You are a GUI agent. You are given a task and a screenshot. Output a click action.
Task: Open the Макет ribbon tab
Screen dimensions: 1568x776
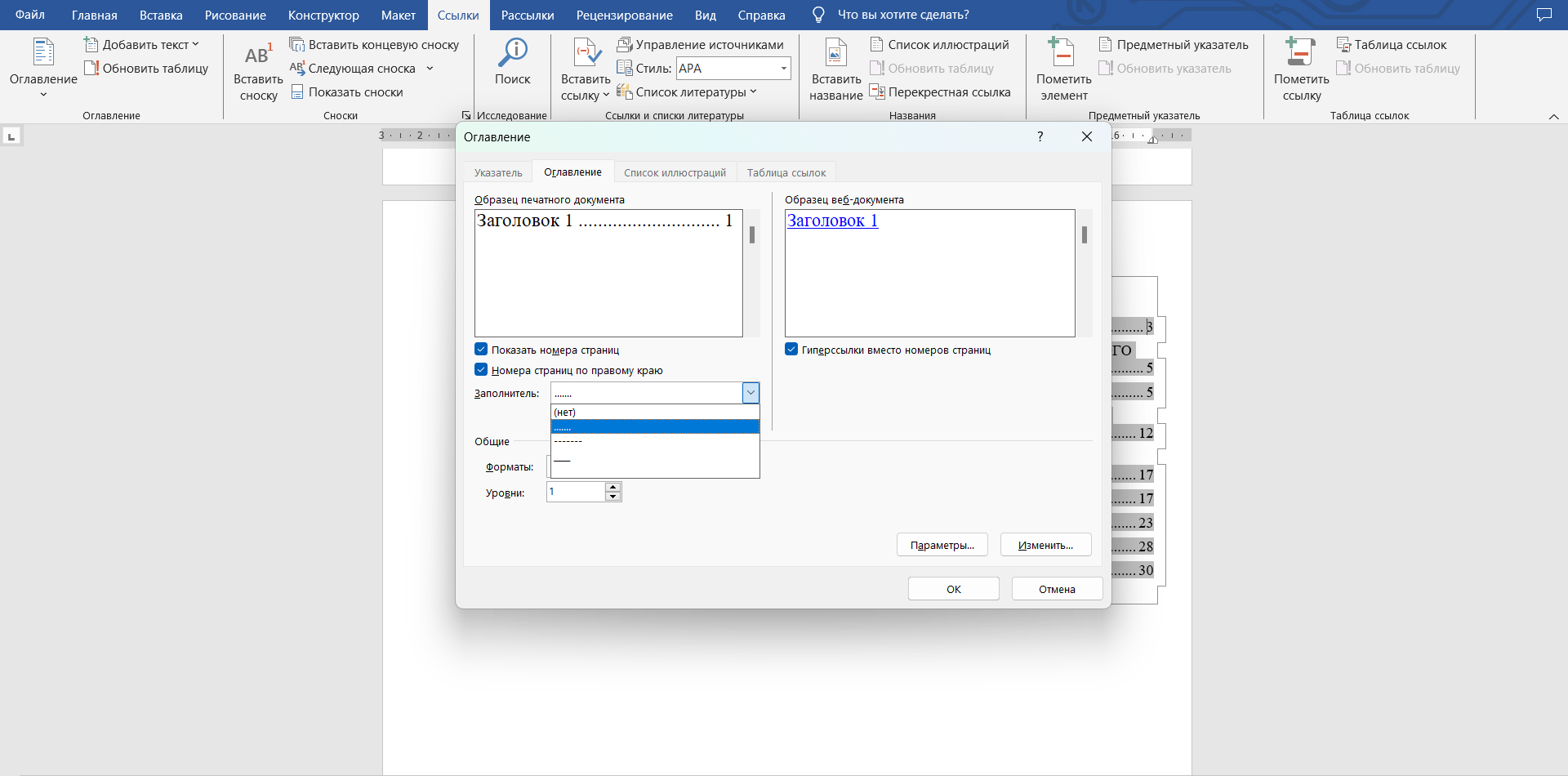[399, 15]
